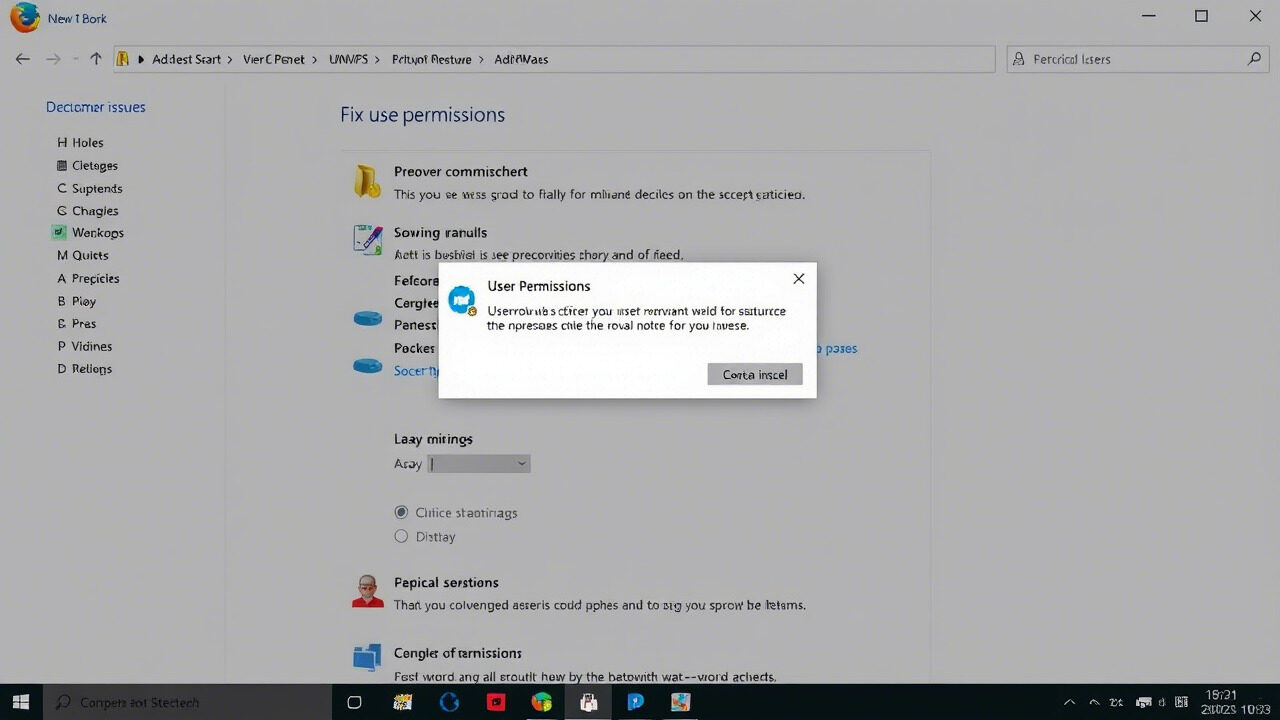Image resolution: width=1280 pixels, height=720 pixels.
Task: Toggle the green checkbox beside Wenkops
Action: (57, 232)
